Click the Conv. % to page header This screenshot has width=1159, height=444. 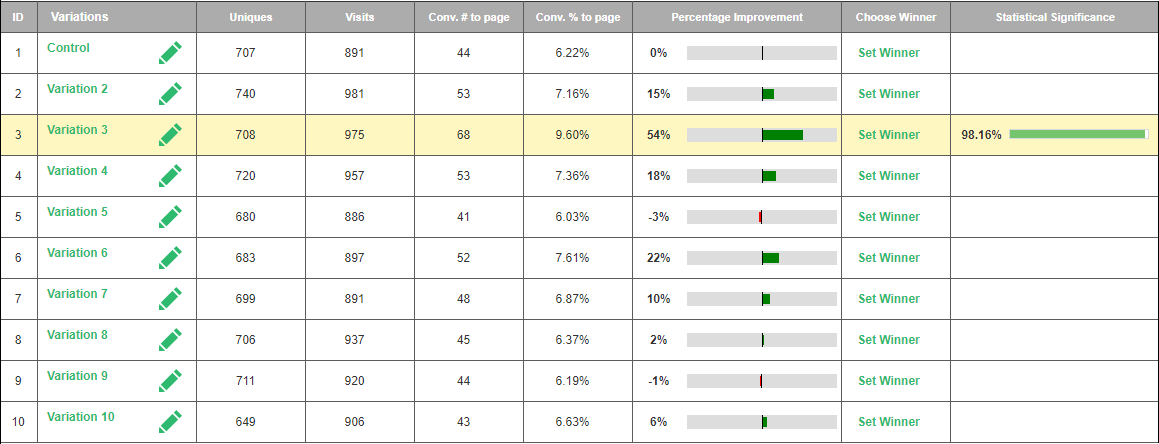pos(578,18)
